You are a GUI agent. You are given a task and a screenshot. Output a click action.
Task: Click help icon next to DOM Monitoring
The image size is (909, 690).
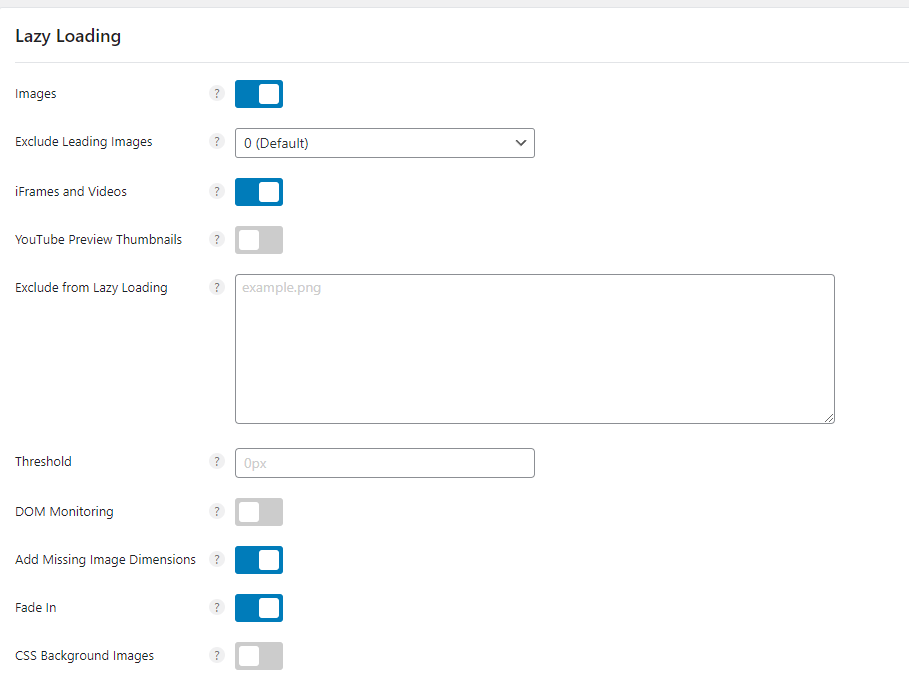point(216,511)
